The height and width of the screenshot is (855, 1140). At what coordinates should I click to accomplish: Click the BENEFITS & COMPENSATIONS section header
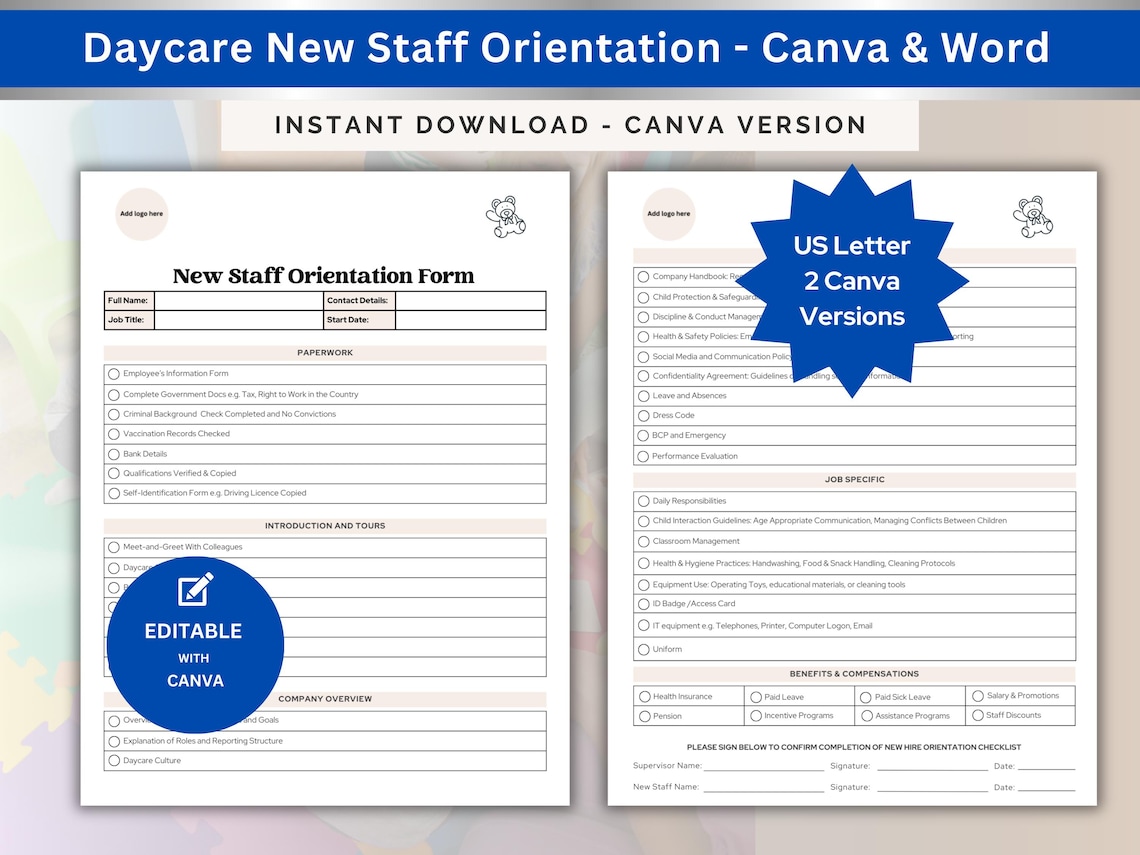pyautogui.click(x=854, y=673)
